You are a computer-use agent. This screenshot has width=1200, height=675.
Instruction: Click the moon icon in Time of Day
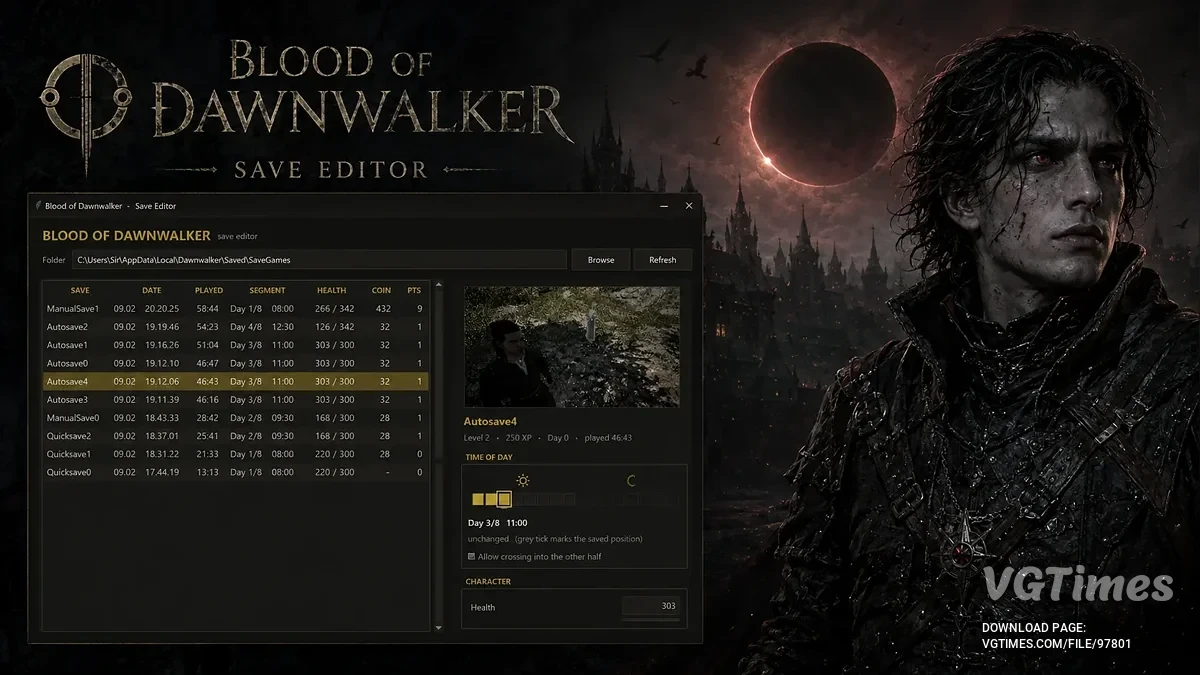click(631, 481)
